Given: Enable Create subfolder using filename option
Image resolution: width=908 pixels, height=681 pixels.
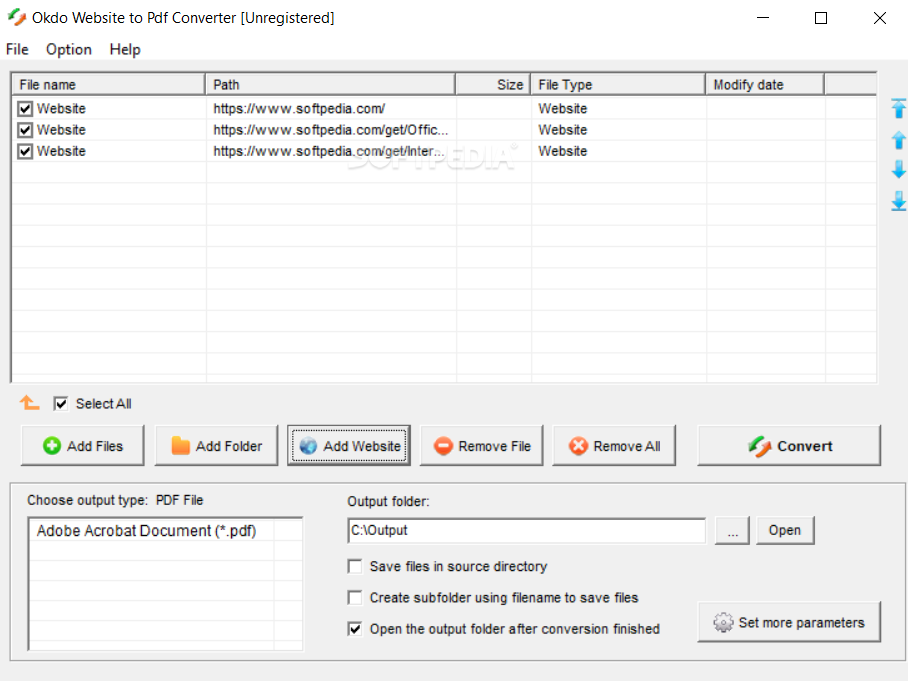Looking at the screenshot, I should (355, 598).
